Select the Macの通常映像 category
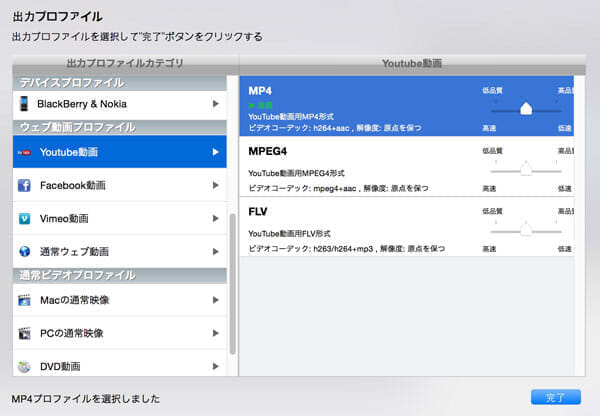 [x=120, y=300]
